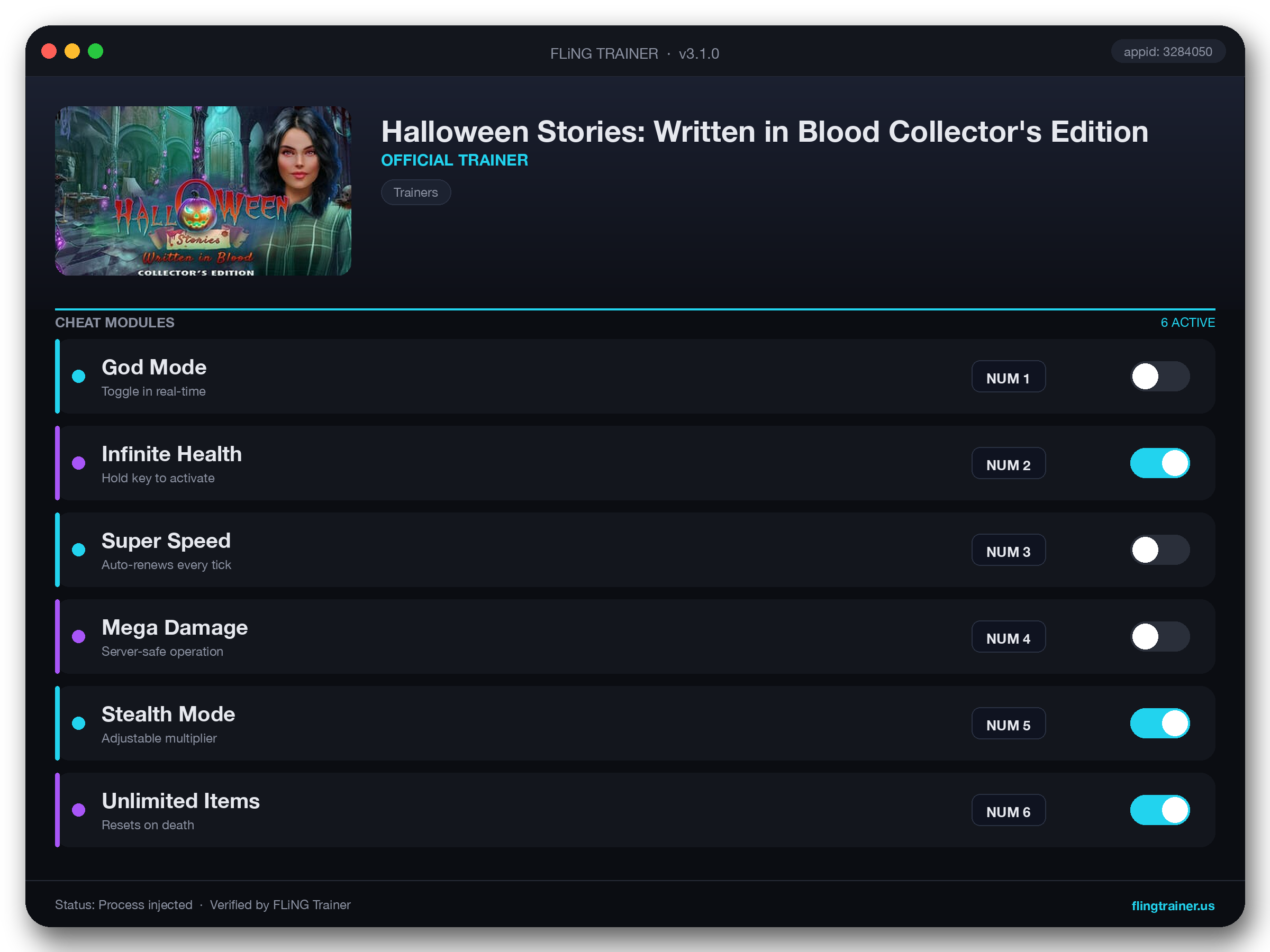1270x952 pixels.
Task: Disable the Unlimited Items switch
Action: coord(1160,810)
